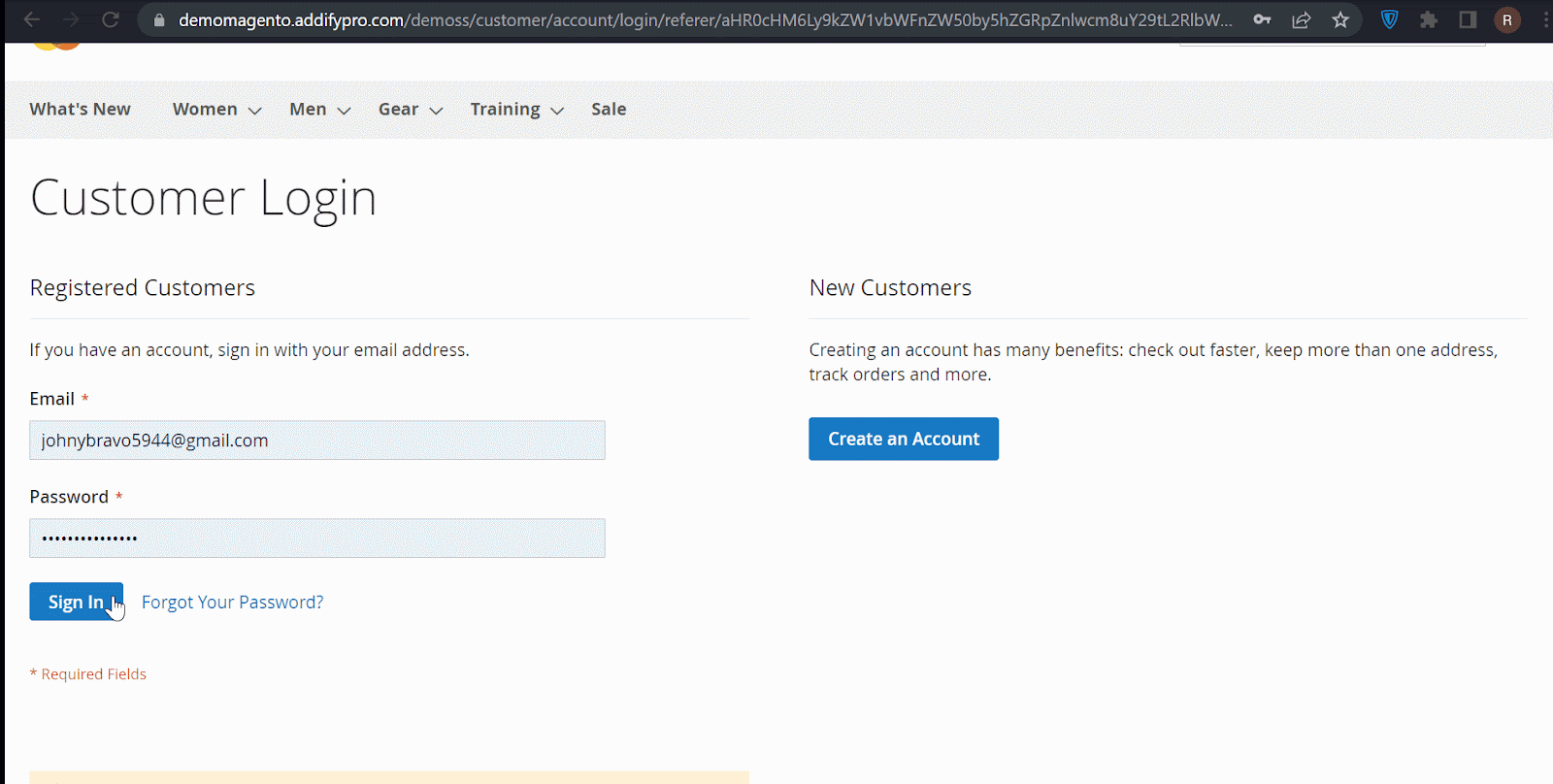Open the Sale menu item

point(609,110)
